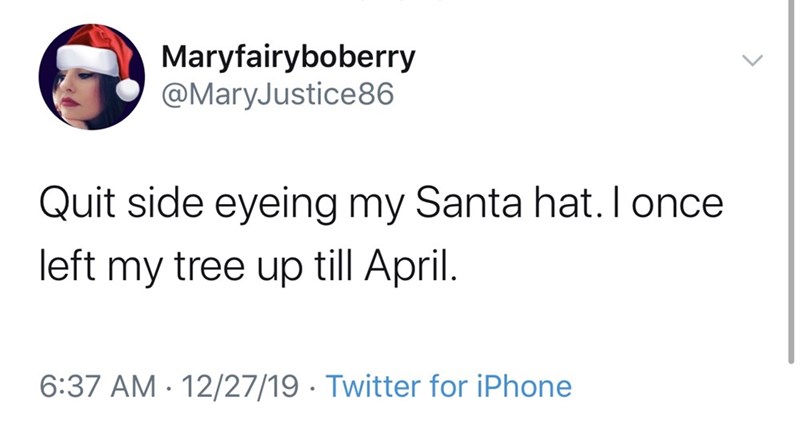Click the white pom-pom on avatar's Santa hat
This screenshot has width=800, height=429.
(x=128, y=88)
